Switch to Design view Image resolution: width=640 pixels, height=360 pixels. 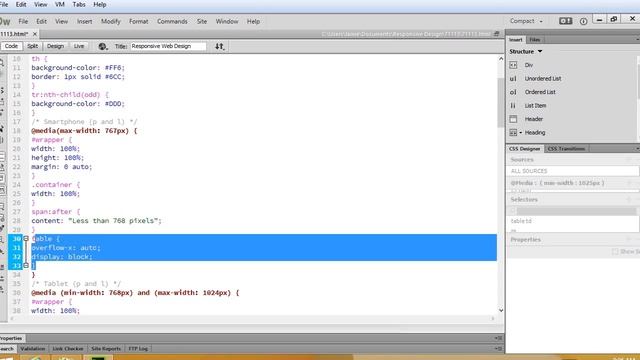click(x=56, y=46)
